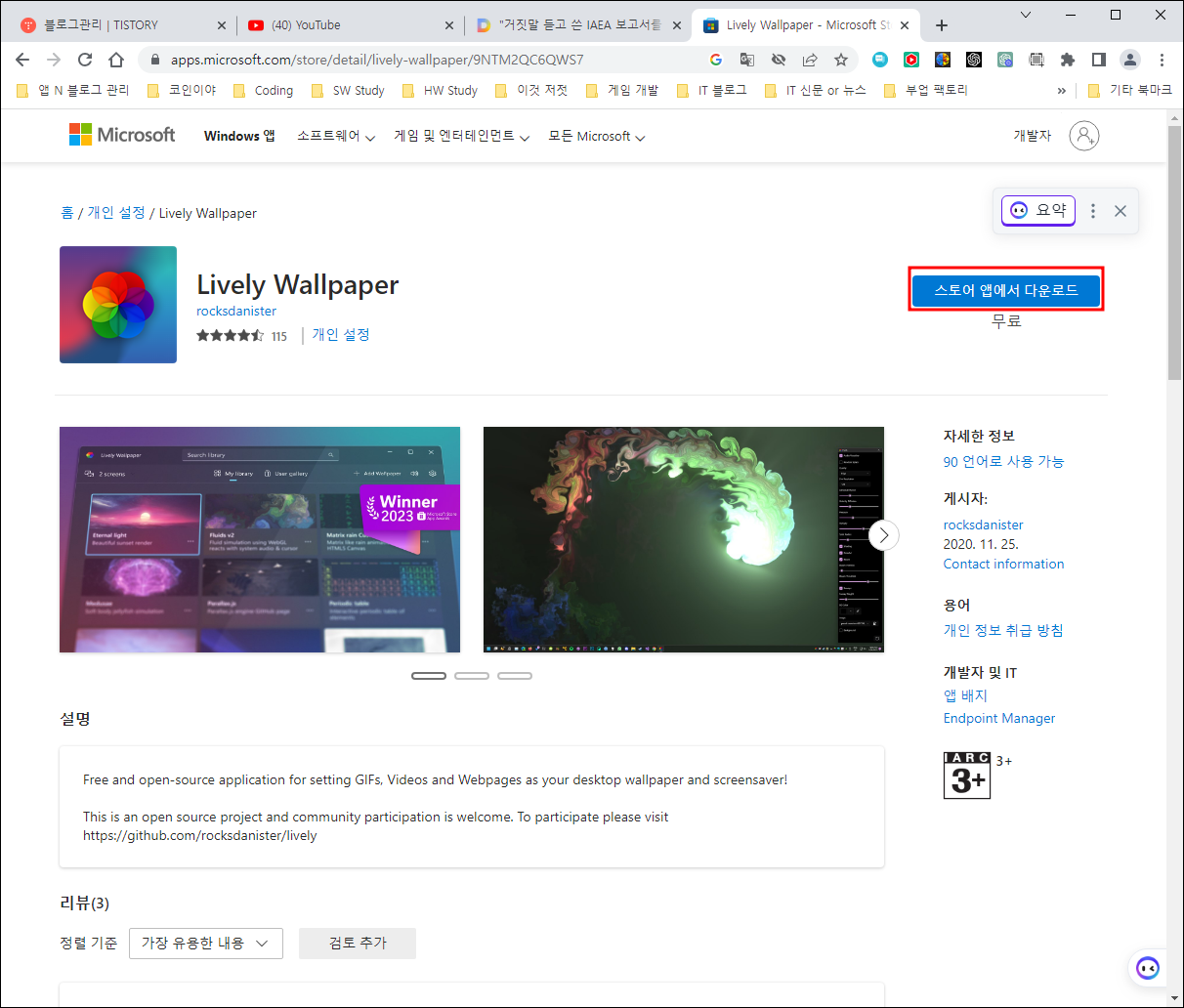The width and height of the screenshot is (1184, 1008).
Task: Translate this page icon
Action: [747, 60]
